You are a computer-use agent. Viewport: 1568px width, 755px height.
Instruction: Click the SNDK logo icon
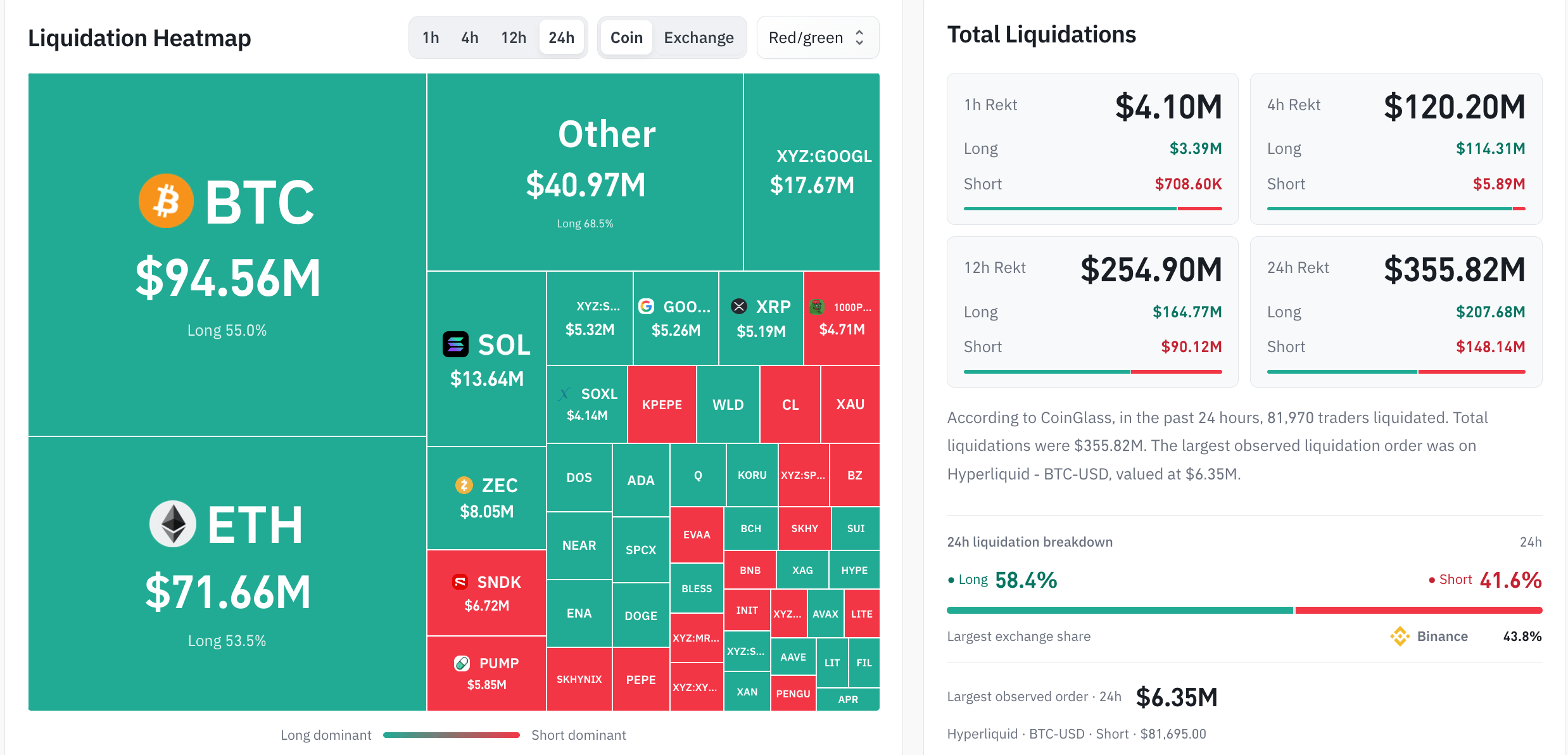[460, 582]
